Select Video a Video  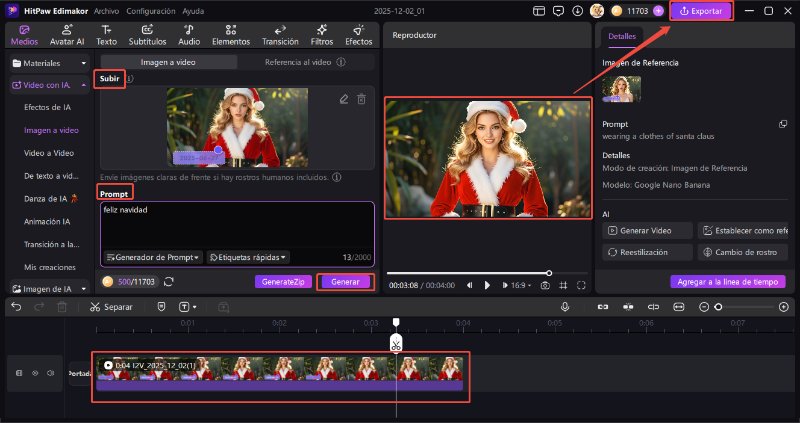click(x=49, y=153)
